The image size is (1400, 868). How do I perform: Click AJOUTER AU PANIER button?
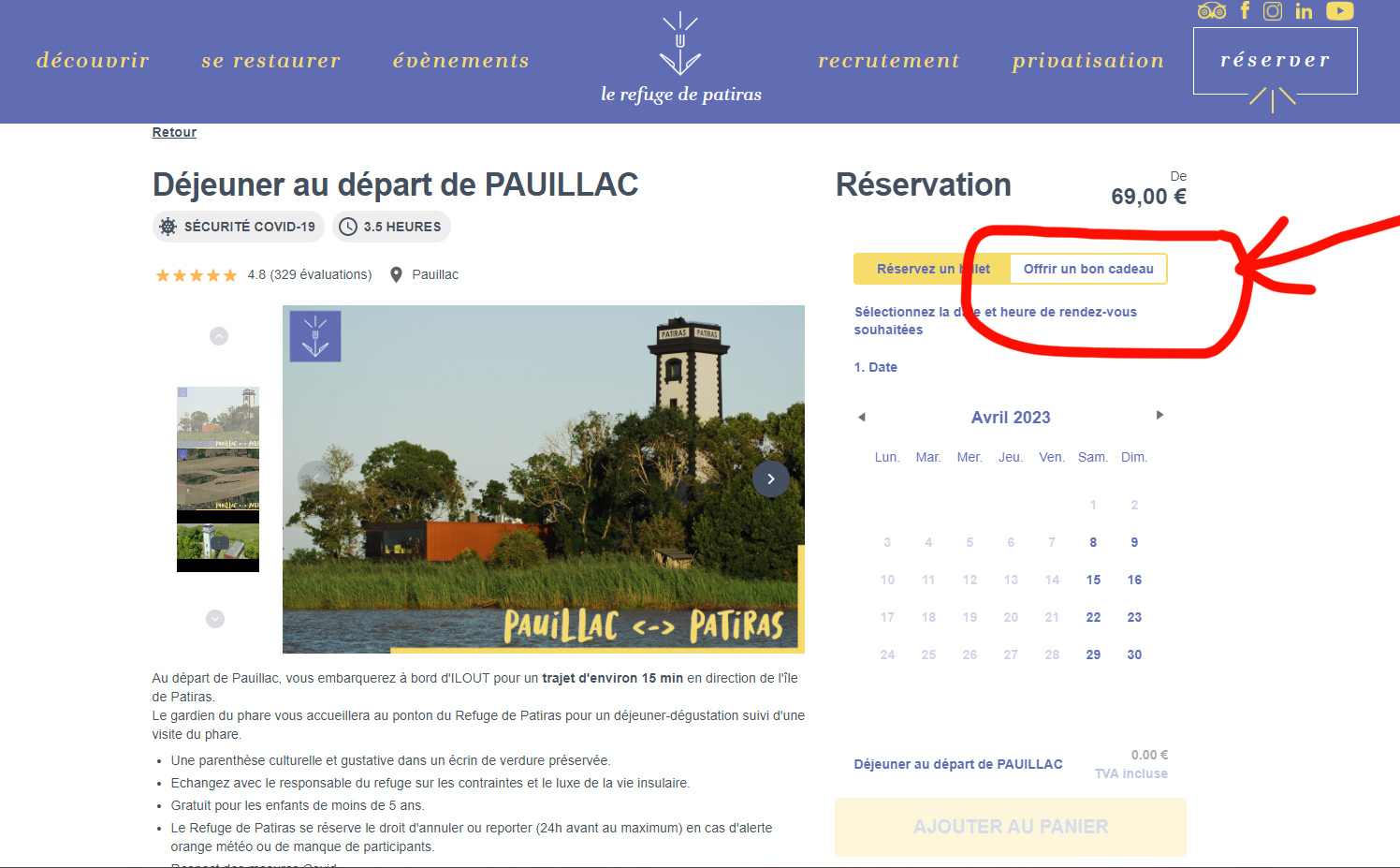pos(1011,827)
